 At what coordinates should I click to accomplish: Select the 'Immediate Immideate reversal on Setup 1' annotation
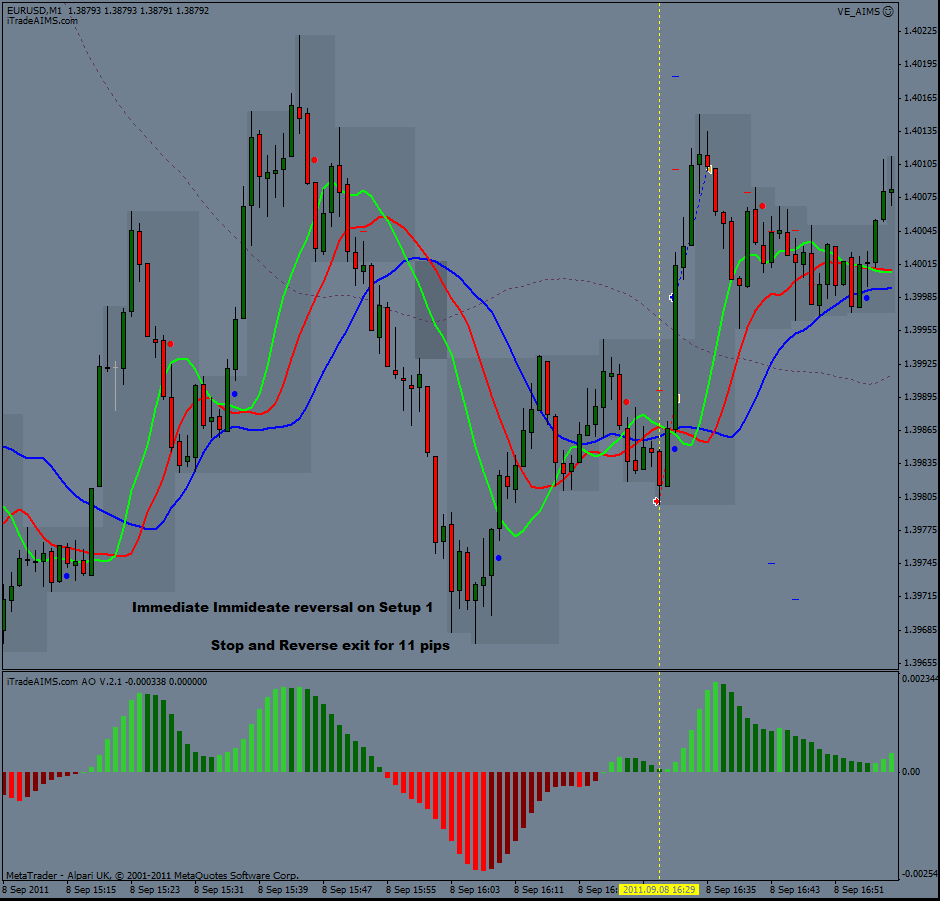pos(282,607)
